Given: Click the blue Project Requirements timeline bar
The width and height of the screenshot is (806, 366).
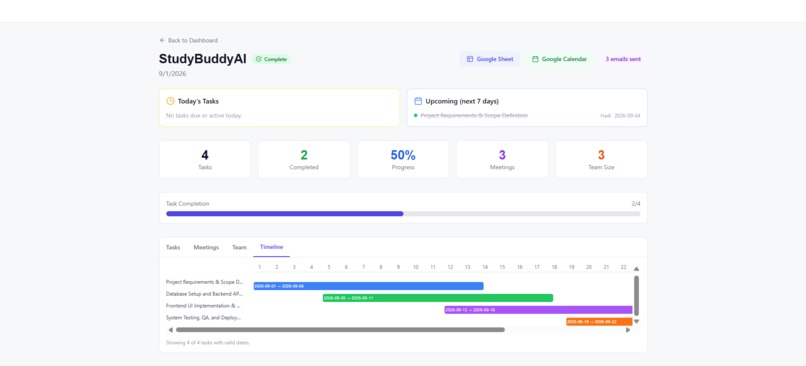Looking at the screenshot, I should (x=369, y=286).
